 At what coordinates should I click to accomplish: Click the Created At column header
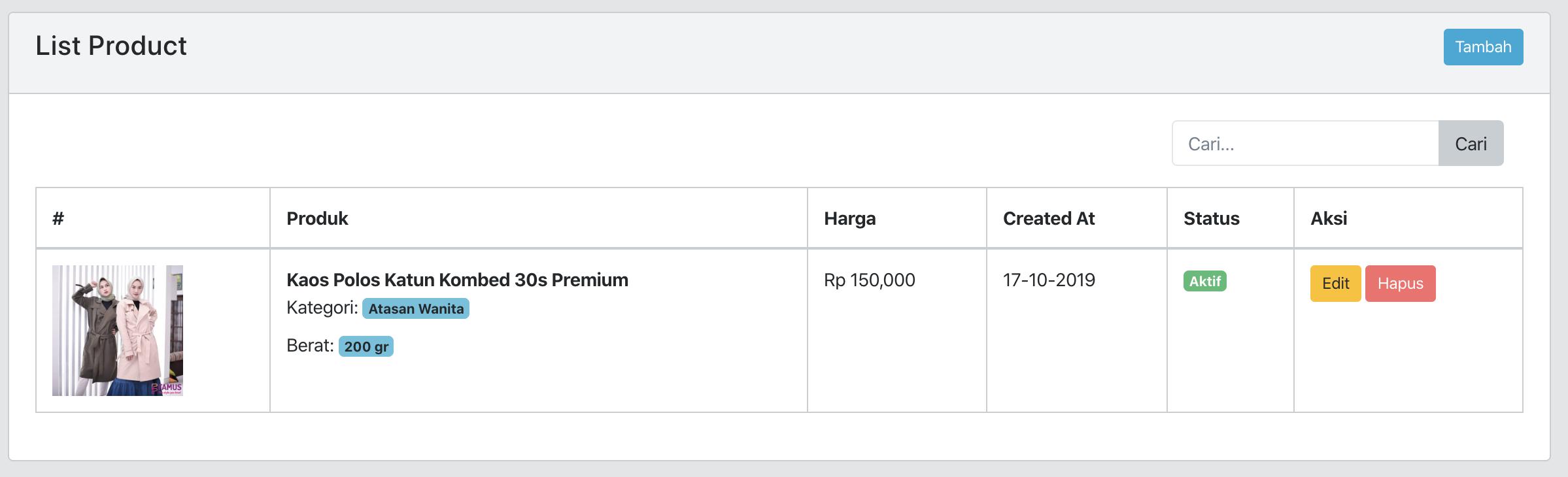click(x=1049, y=218)
